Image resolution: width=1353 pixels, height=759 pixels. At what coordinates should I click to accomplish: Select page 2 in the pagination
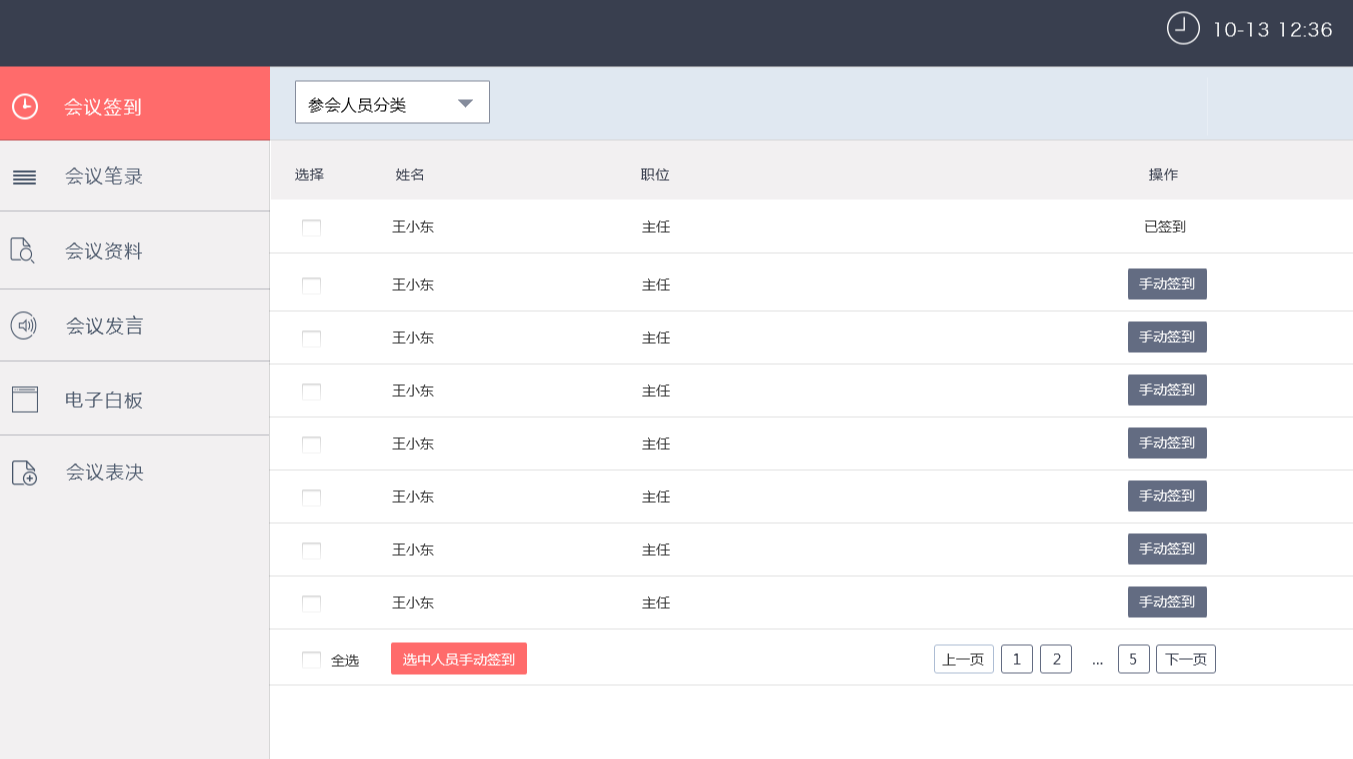click(1055, 659)
